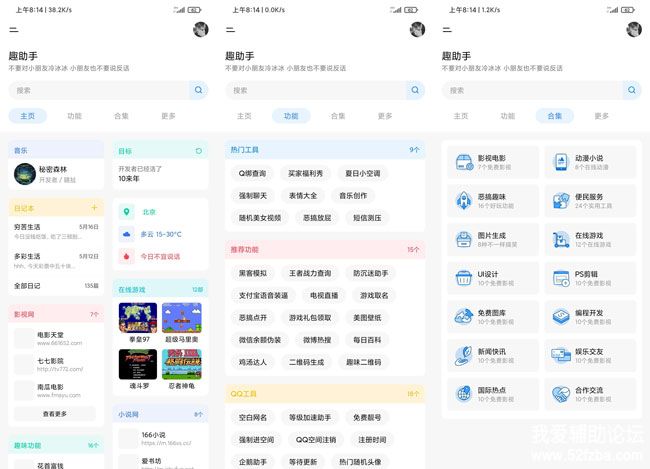650x469 pixels.
Task: Switch to 功能 tab on left screen
Action: click(x=75, y=116)
